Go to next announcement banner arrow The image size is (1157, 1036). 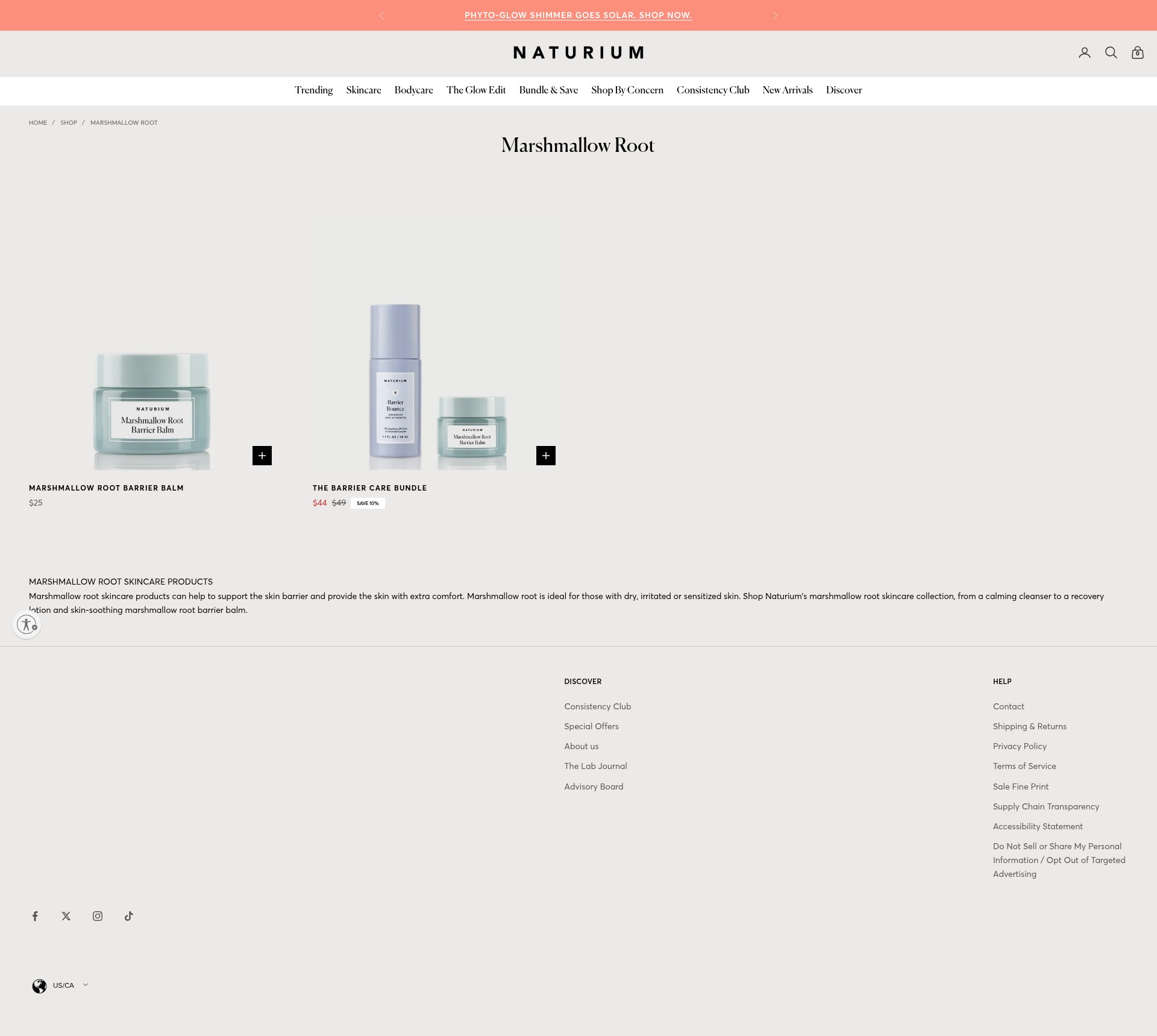pyautogui.click(x=776, y=15)
